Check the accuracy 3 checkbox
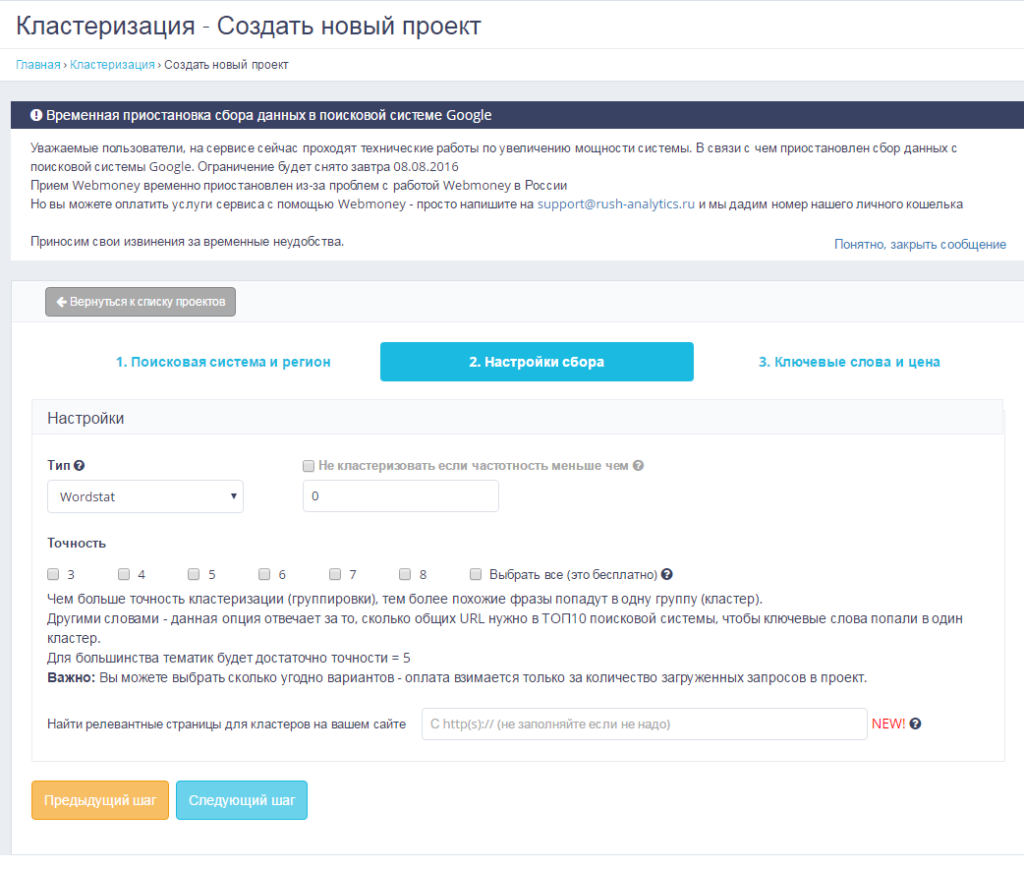 [53, 575]
